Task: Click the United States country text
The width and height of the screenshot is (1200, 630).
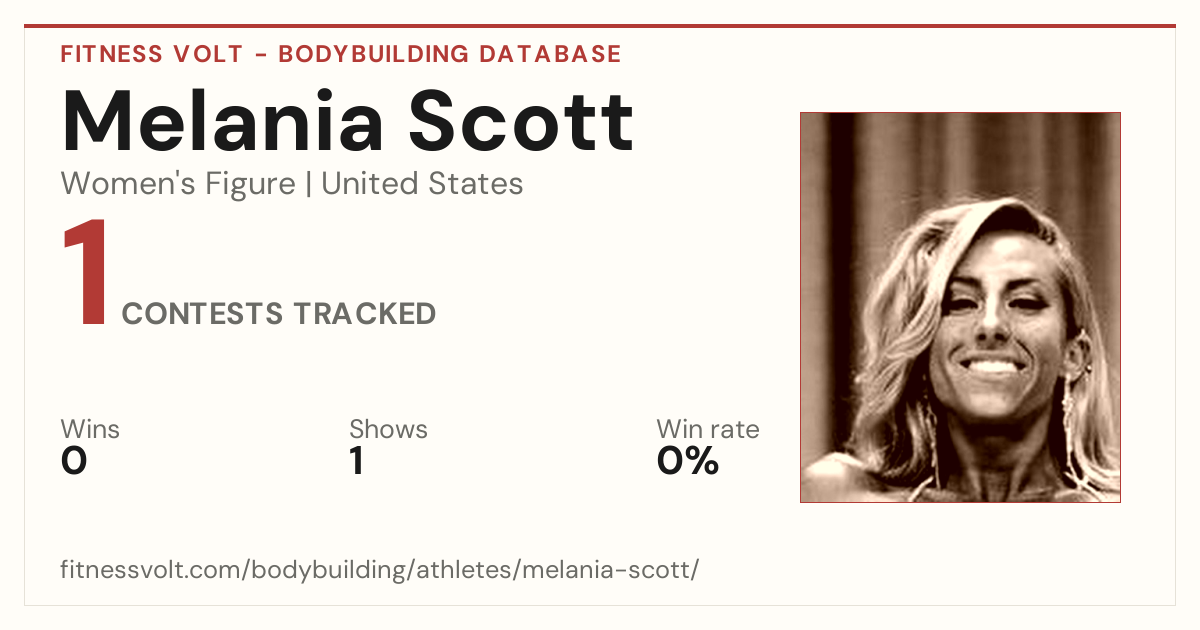Action: 422,184
